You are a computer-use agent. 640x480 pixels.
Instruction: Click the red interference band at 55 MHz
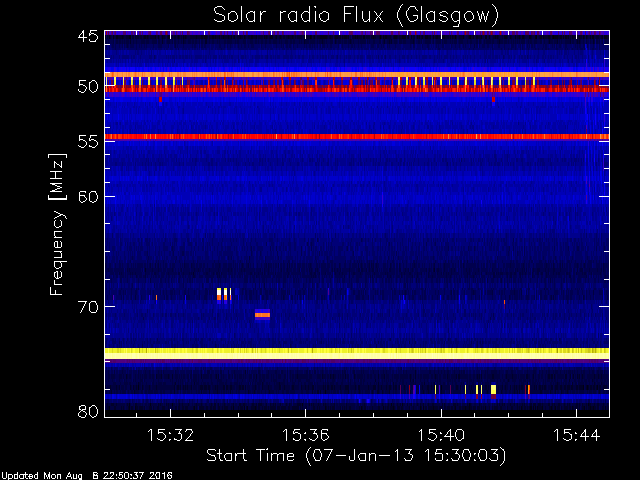pos(357,137)
